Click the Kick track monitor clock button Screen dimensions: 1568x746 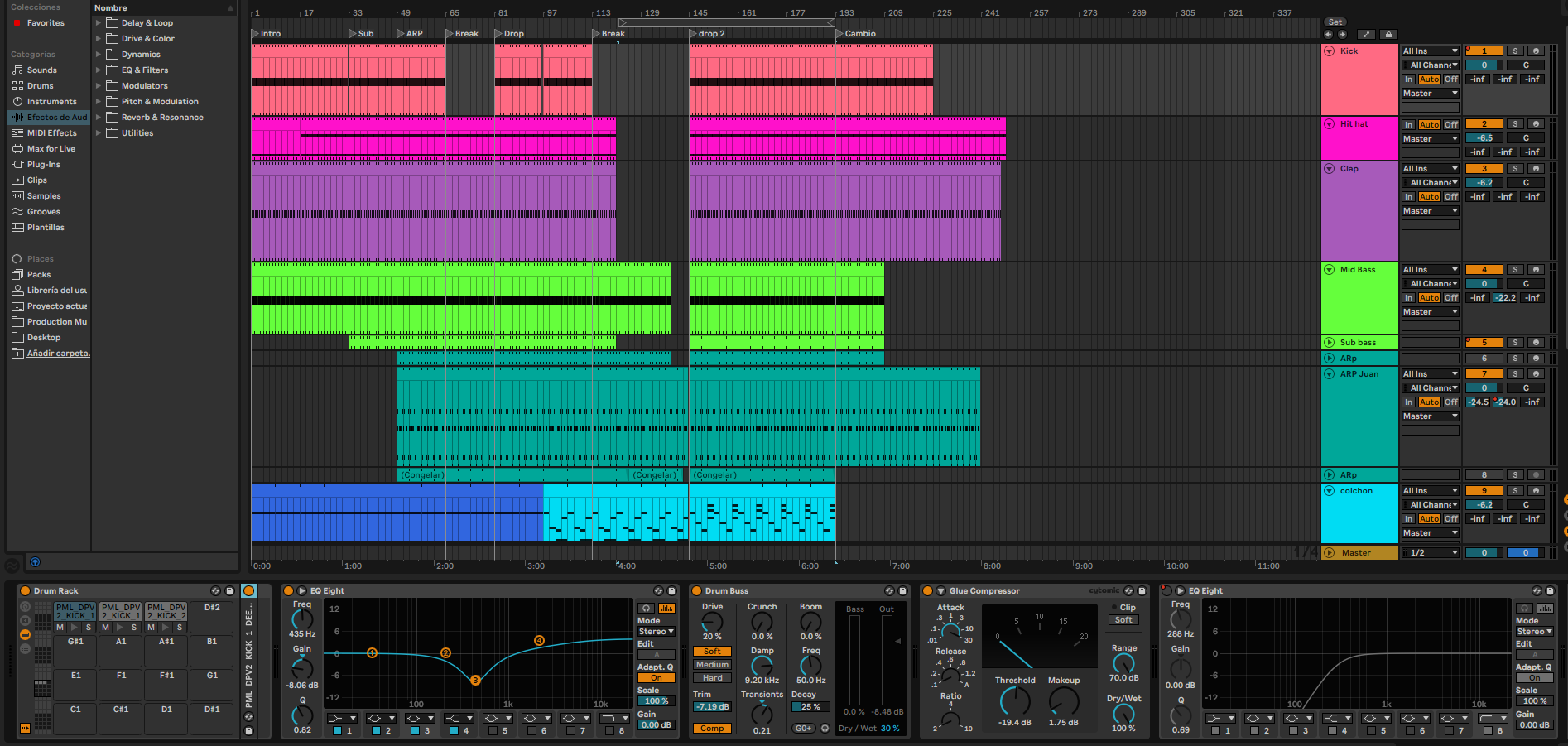(x=1535, y=51)
